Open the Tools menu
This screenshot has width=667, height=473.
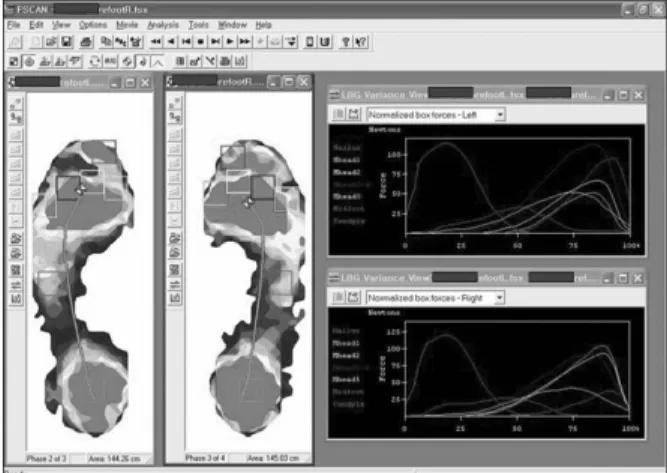198,25
